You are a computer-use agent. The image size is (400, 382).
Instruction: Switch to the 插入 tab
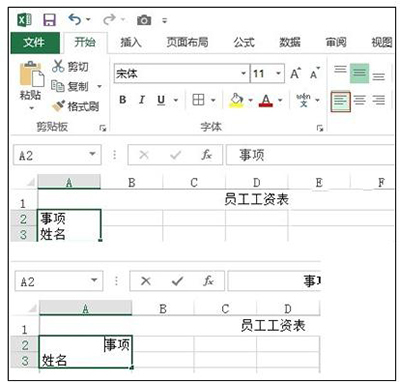tap(131, 42)
